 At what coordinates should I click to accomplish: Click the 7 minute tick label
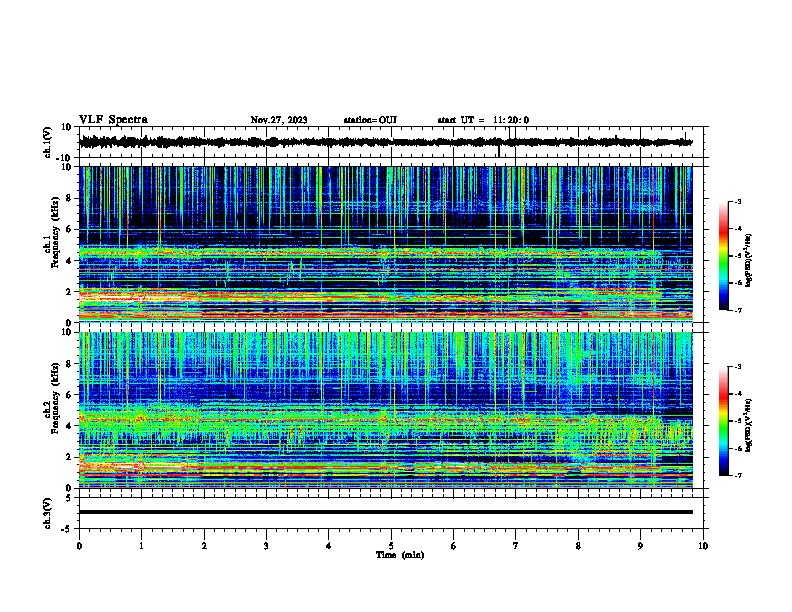click(x=516, y=546)
